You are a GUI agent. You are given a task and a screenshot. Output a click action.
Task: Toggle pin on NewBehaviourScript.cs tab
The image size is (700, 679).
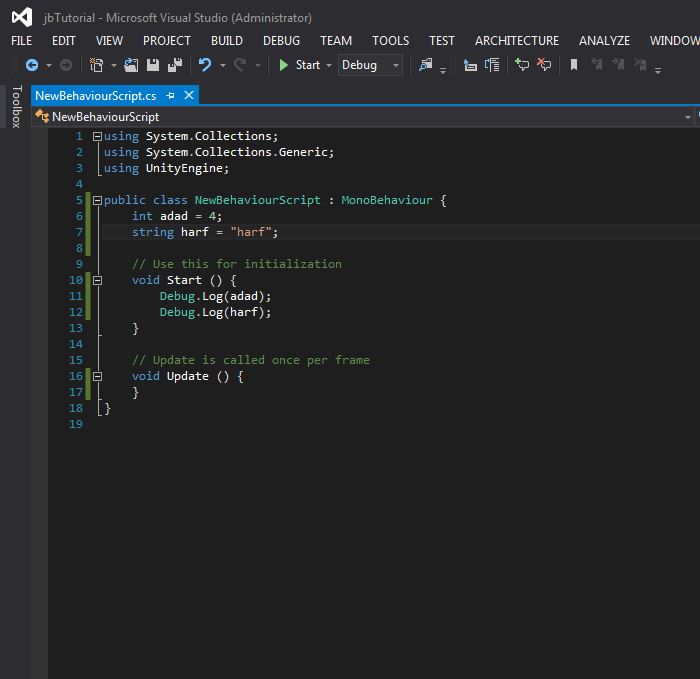tap(171, 95)
